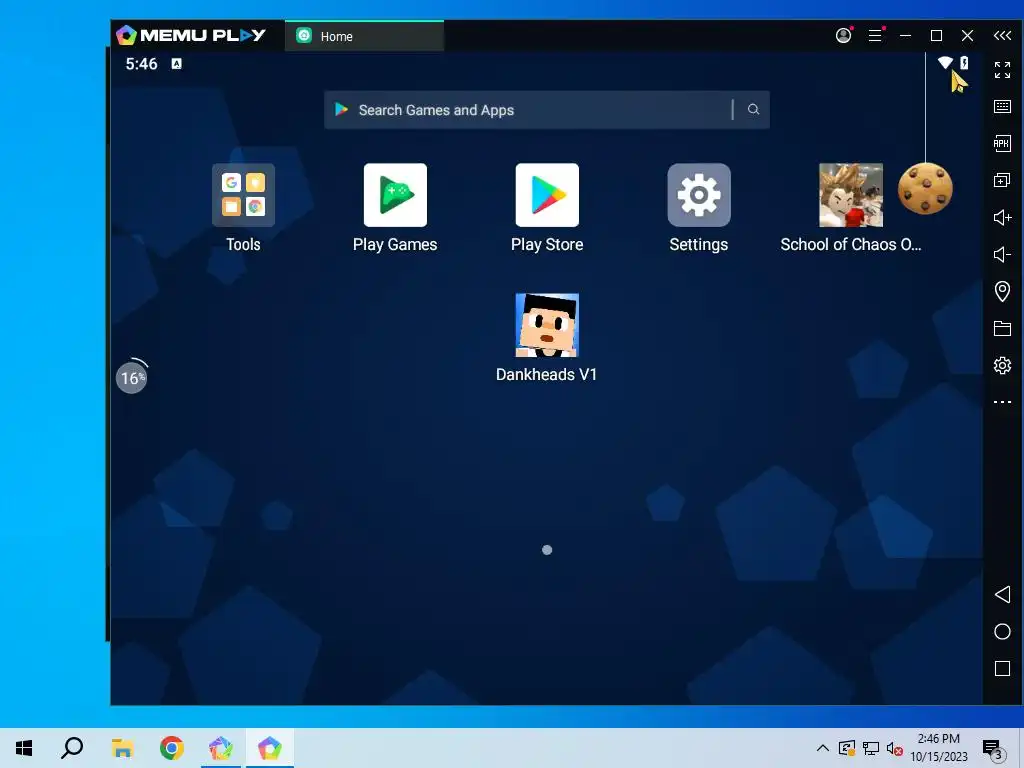Launch Chrome from the taskbar
This screenshot has height=768, width=1024.
(172, 748)
